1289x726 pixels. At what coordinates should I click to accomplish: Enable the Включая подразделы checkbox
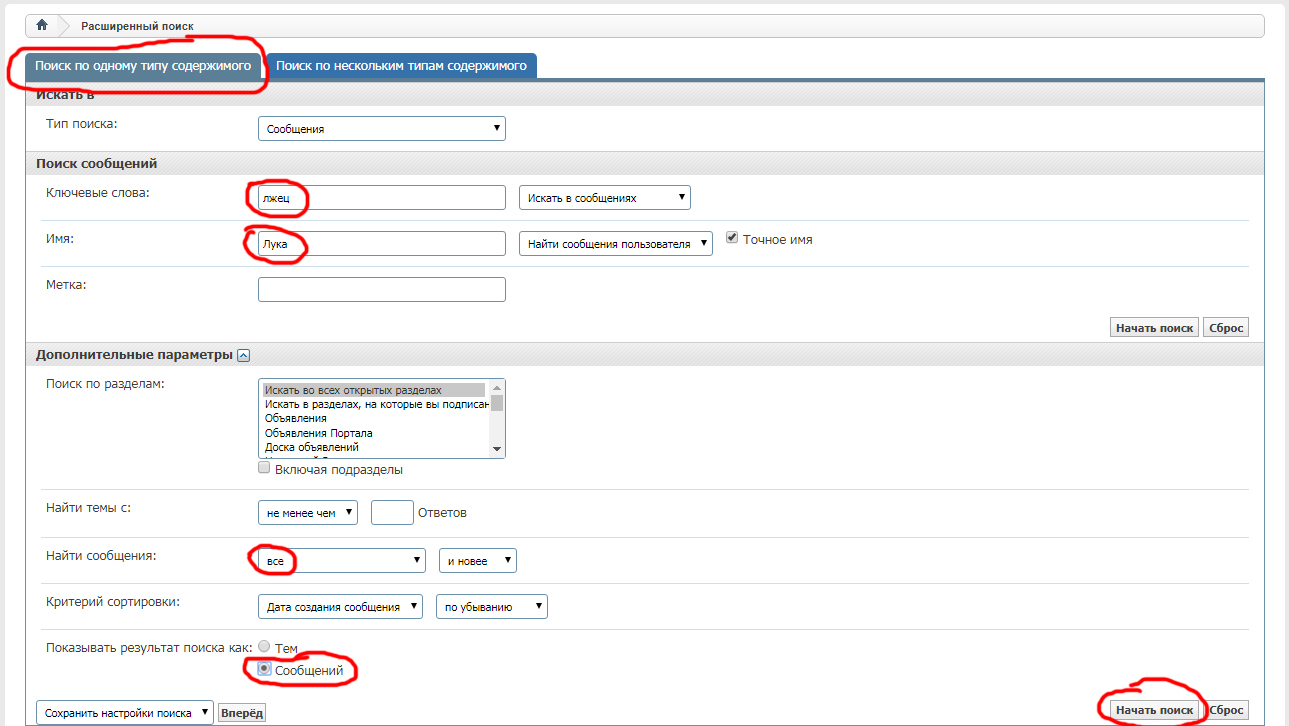tap(264, 468)
